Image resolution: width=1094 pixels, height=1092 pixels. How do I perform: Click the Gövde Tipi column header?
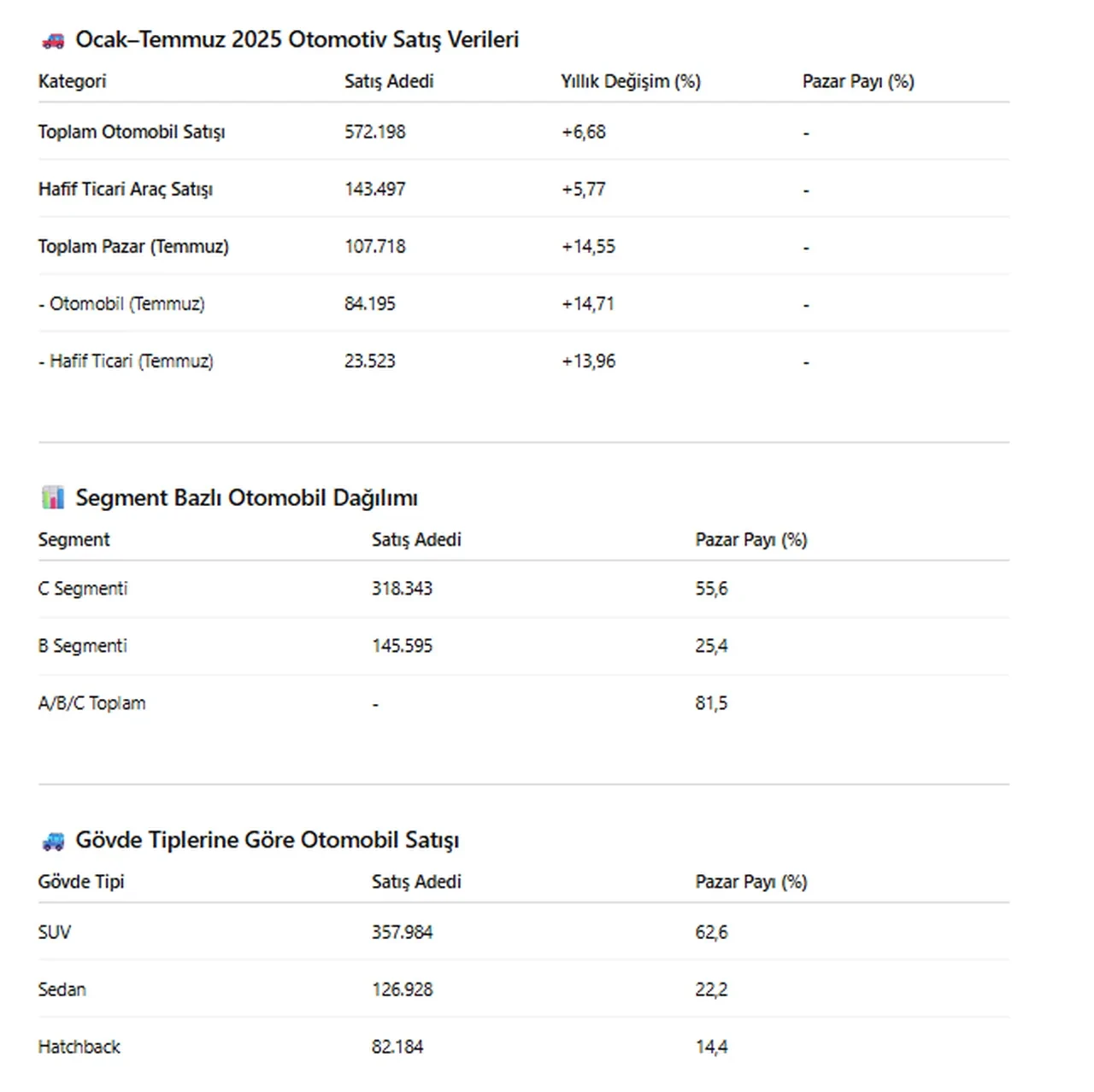click(x=81, y=882)
